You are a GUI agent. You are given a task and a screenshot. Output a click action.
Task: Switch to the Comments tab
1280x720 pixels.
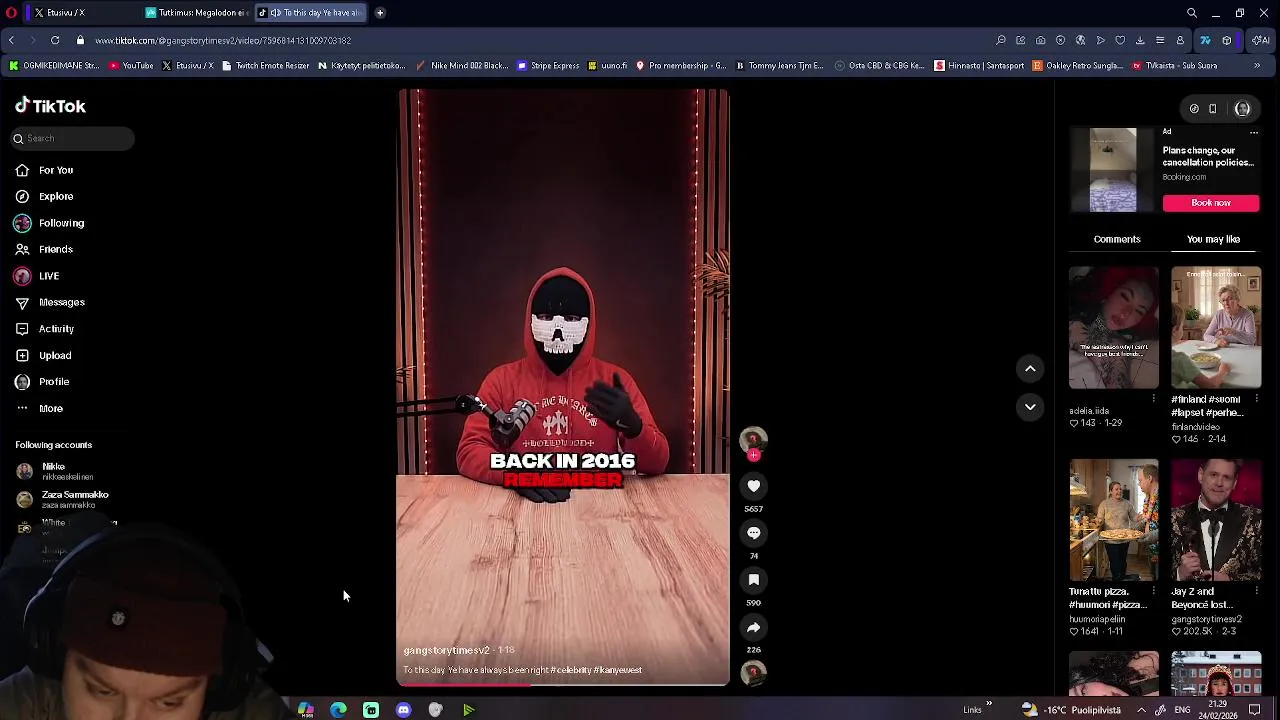[x=1117, y=239]
